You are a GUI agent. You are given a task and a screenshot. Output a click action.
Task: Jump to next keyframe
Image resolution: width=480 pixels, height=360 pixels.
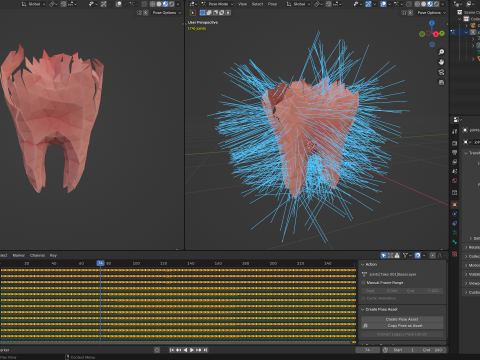coord(199,350)
